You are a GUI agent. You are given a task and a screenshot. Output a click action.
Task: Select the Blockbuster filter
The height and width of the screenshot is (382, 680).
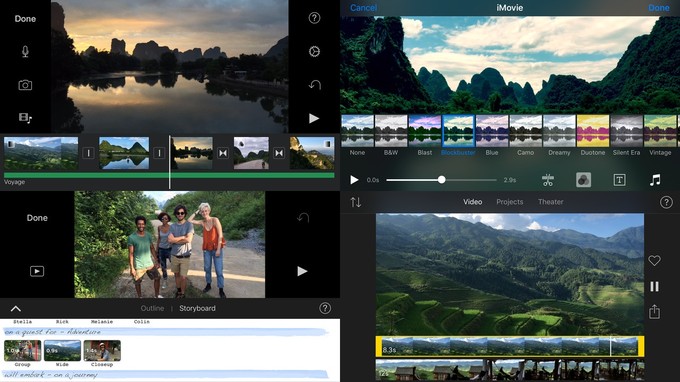coord(458,131)
